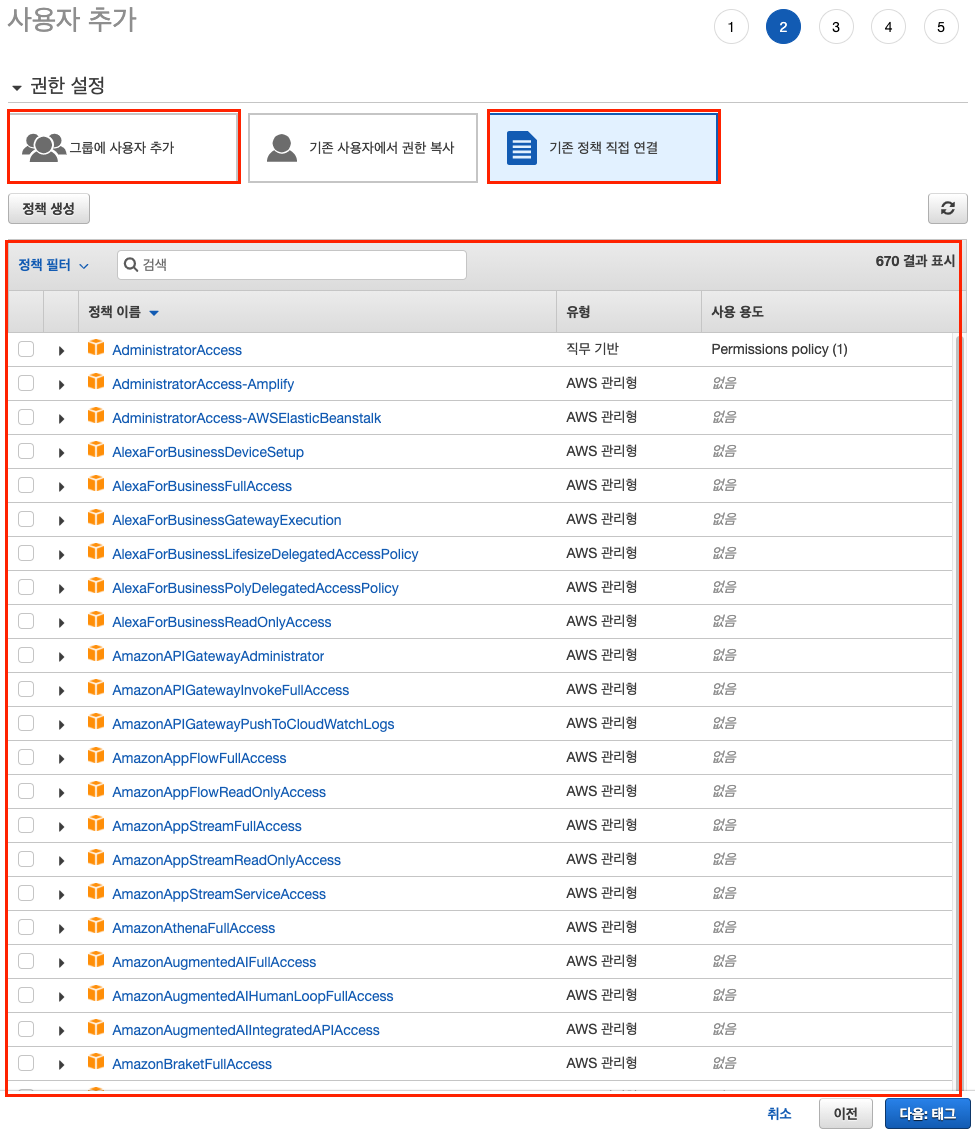Go to wizard step 1
This screenshot has height=1130, width=975.
731,27
